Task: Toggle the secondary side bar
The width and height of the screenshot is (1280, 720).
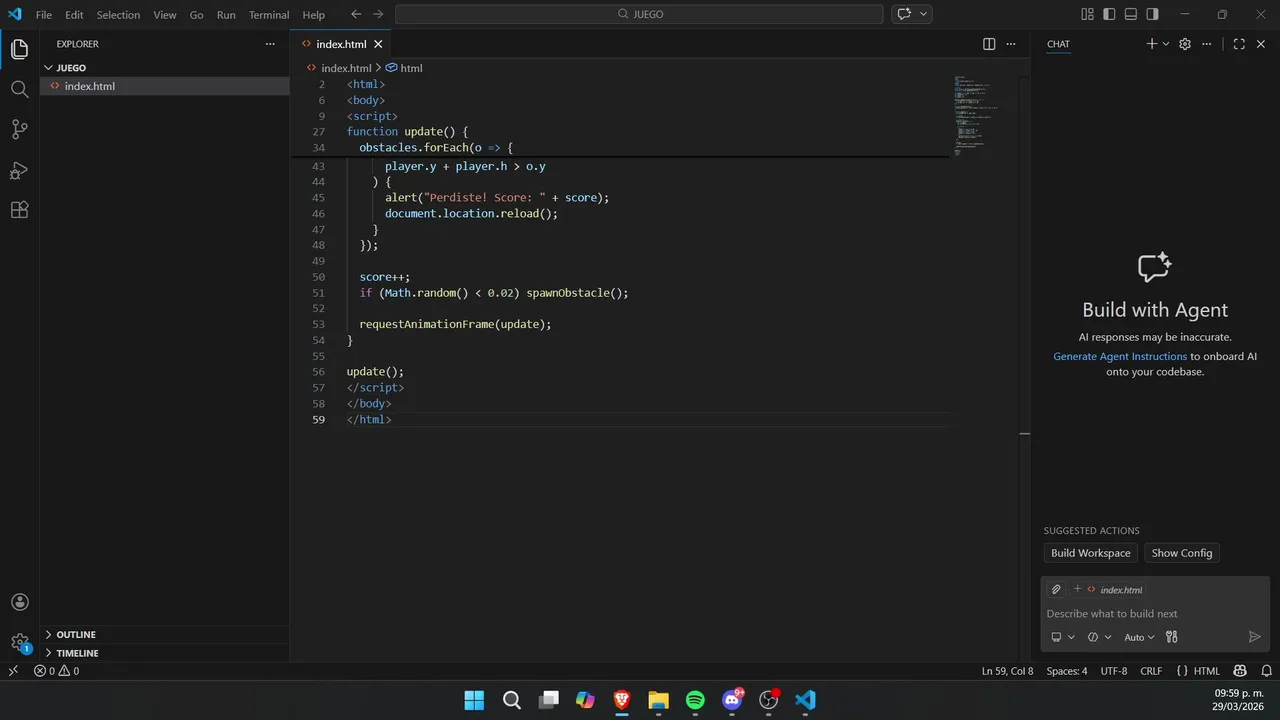Action: [1153, 14]
